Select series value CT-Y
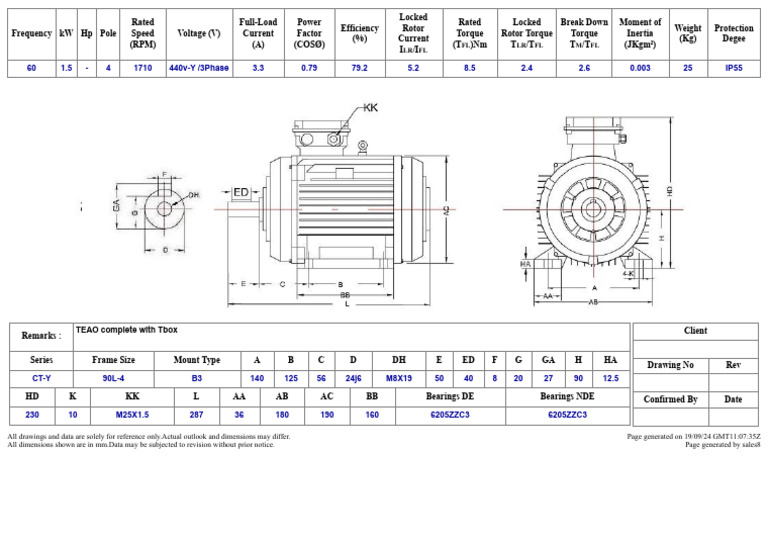 pos(41,378)
